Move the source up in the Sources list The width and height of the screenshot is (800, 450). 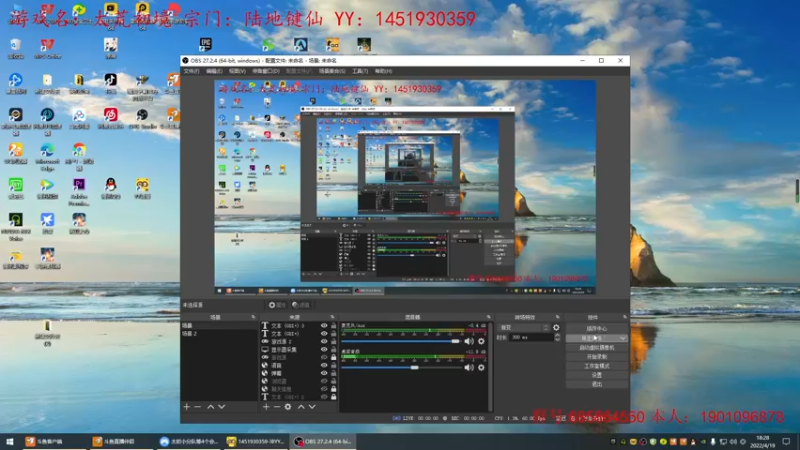point(301,407)
